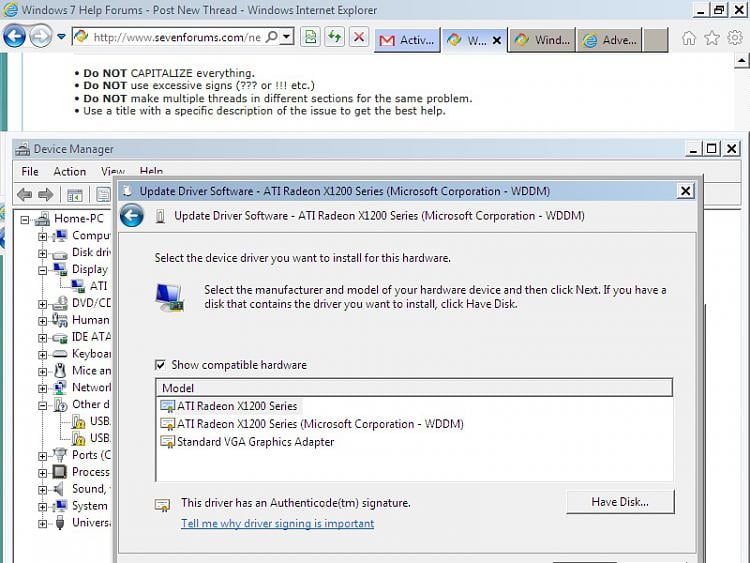Expand the Sound node
This screenshot has width=750, height=563.
(x=43, y=490)
